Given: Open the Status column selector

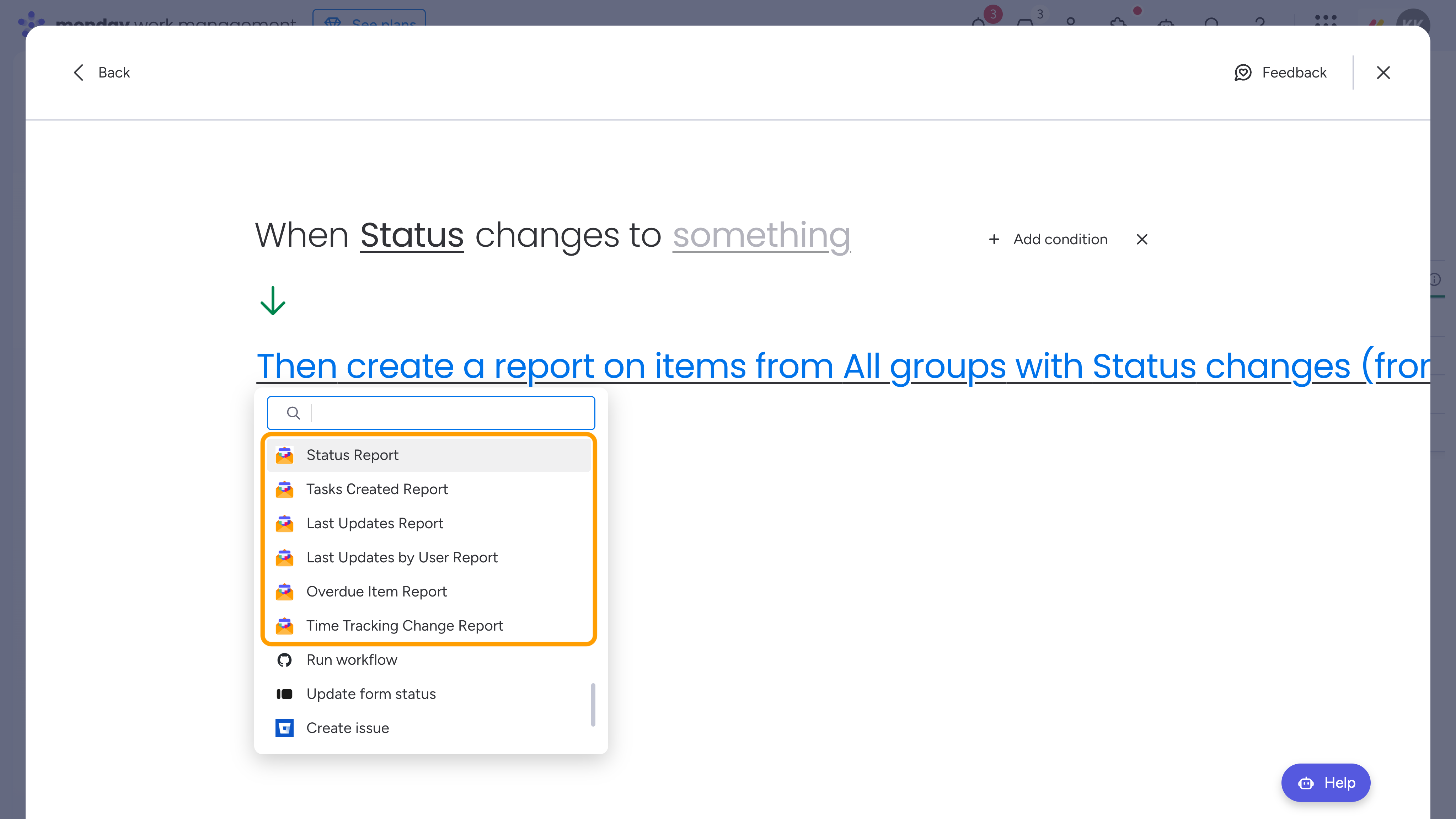Looking at the screenshot, I should tap(412, 235).
